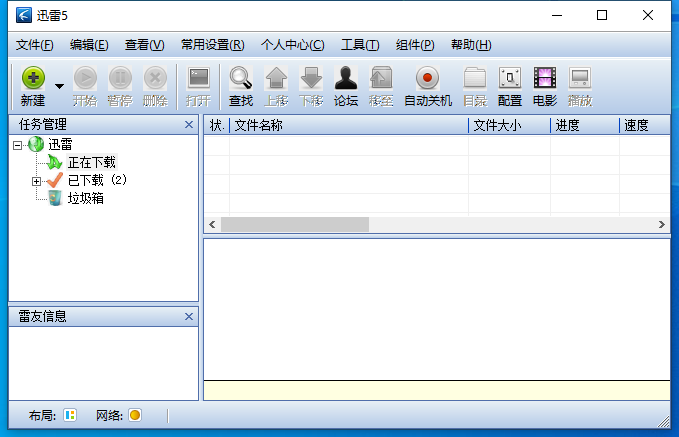Close the 雷友信息 panel
The image size is (679, 437).
pos(189,317)
